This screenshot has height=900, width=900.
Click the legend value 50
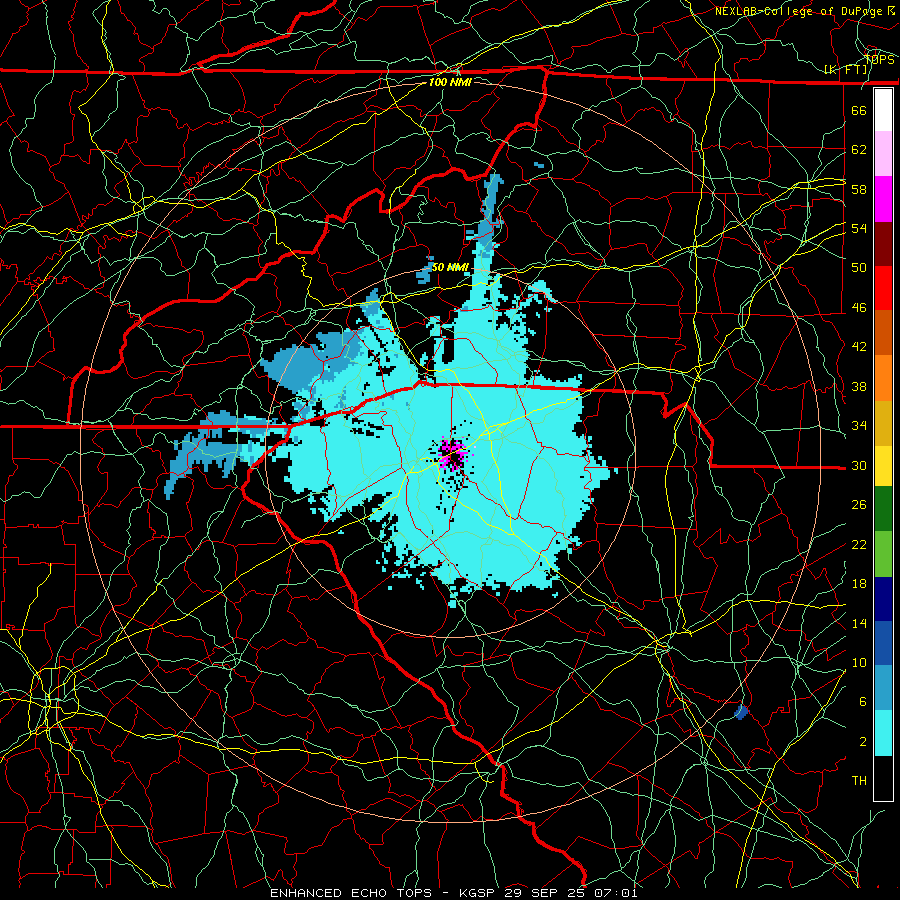(859, 268)
